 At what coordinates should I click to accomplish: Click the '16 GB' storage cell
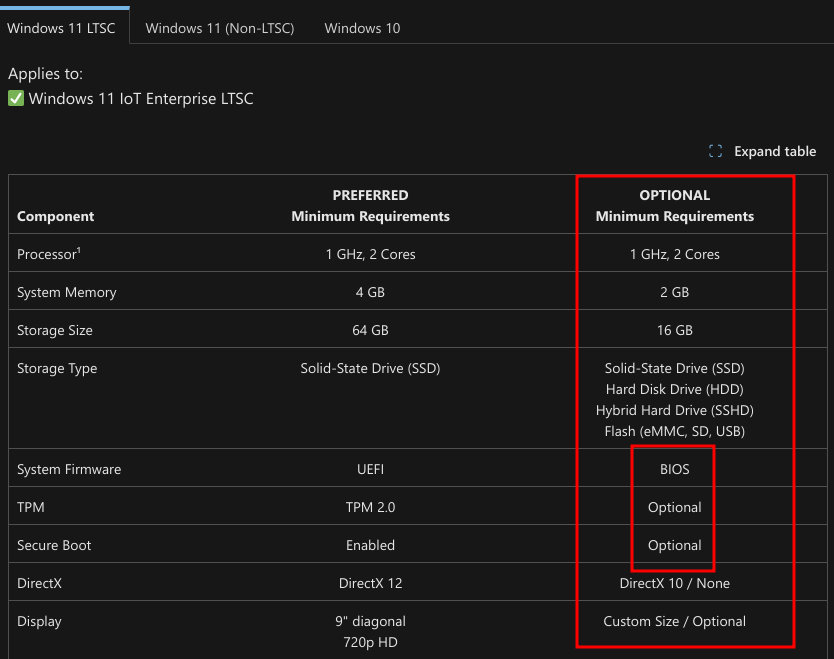674,330
